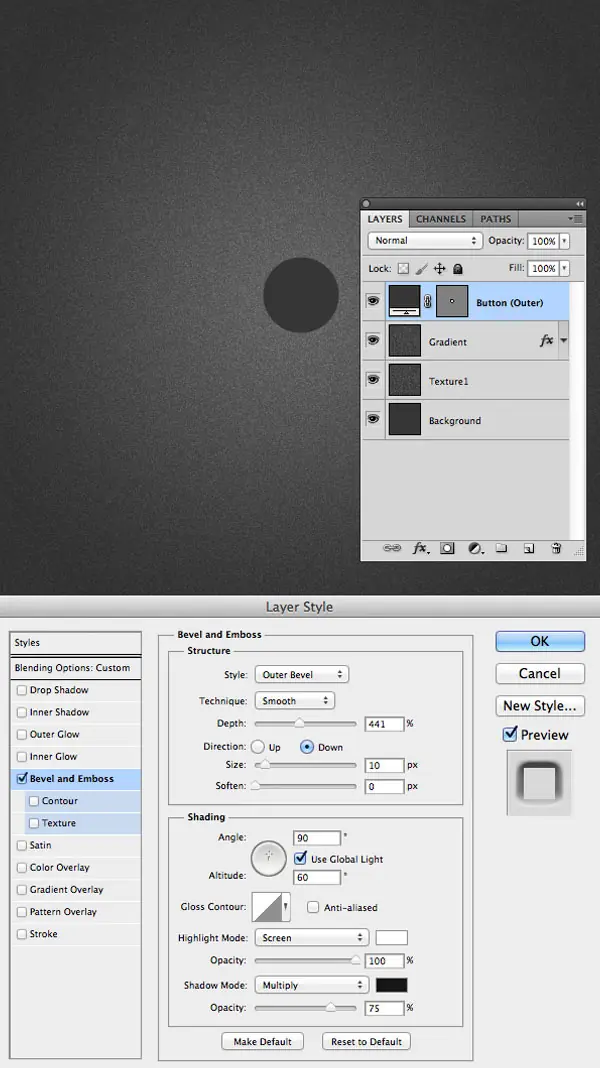Image resolution: width=600 pixels, height=1068 pixels.
Task: Click the lock transparent pixels icon
Action: pos(403,269)
